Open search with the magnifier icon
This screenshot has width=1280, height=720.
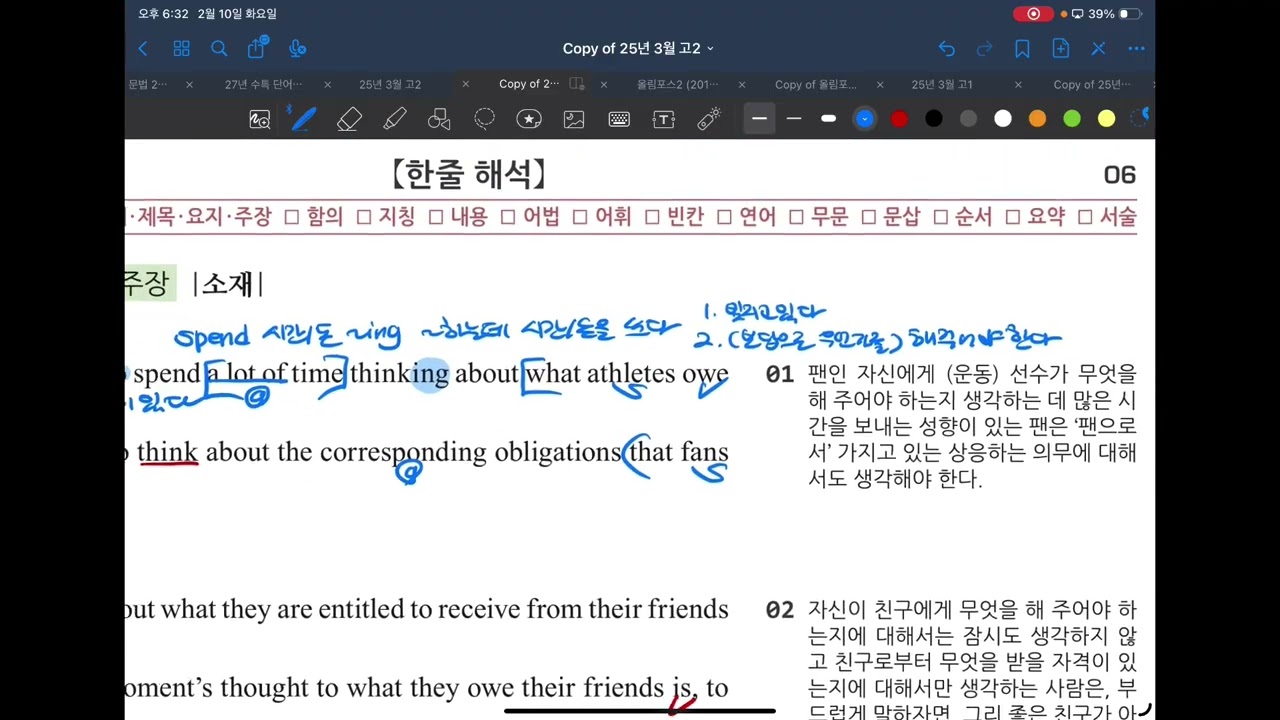[219, 48]
